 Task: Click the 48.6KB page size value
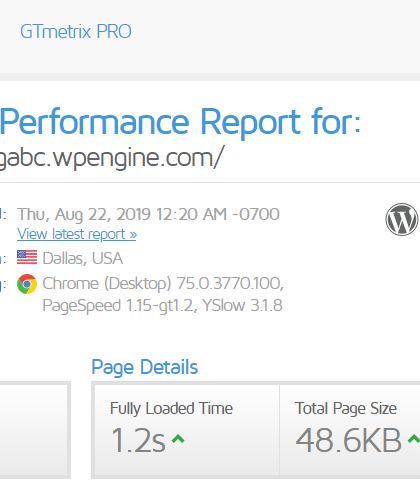coord(348,440)
